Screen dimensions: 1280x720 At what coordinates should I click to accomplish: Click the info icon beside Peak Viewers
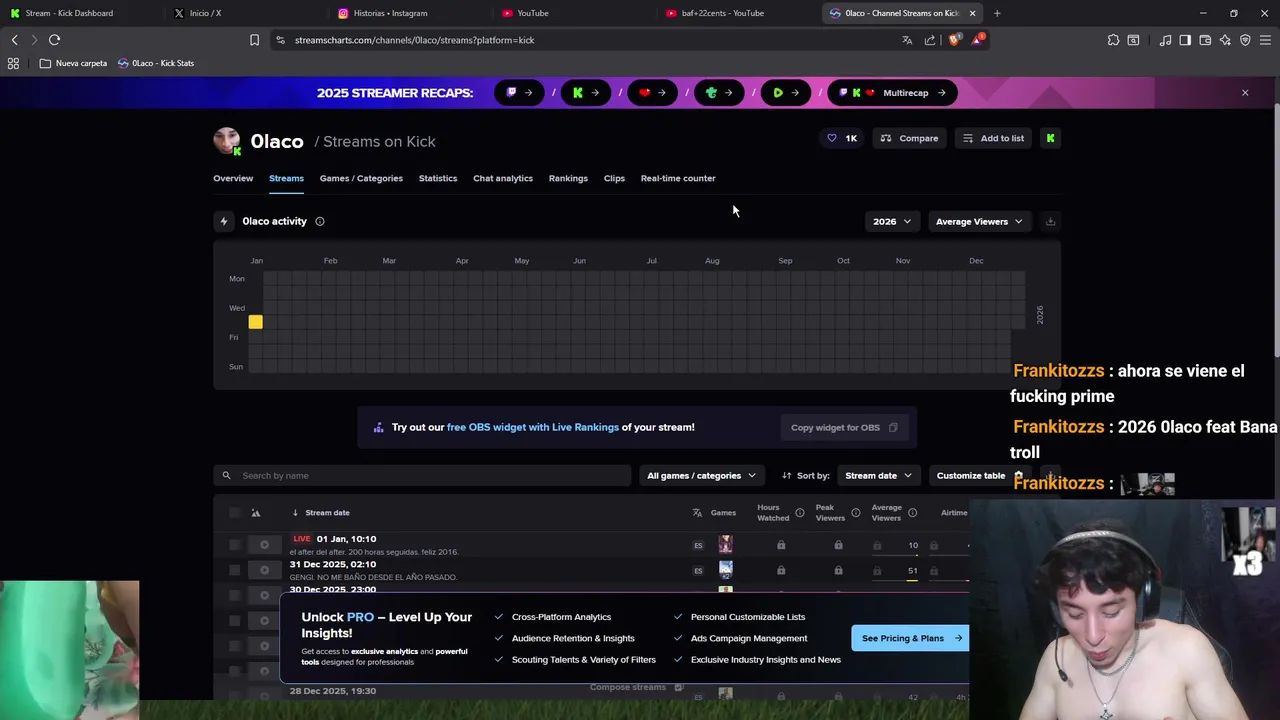pos(855,513)
